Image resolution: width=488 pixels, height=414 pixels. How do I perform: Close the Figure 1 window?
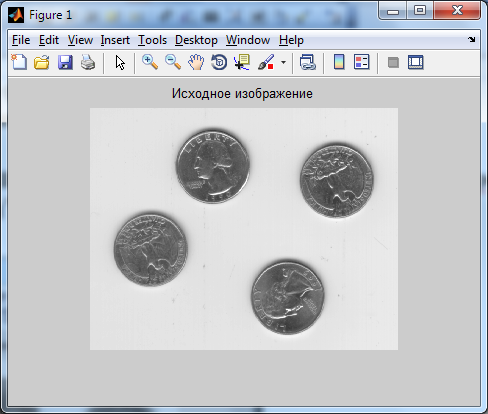(457, 11)
